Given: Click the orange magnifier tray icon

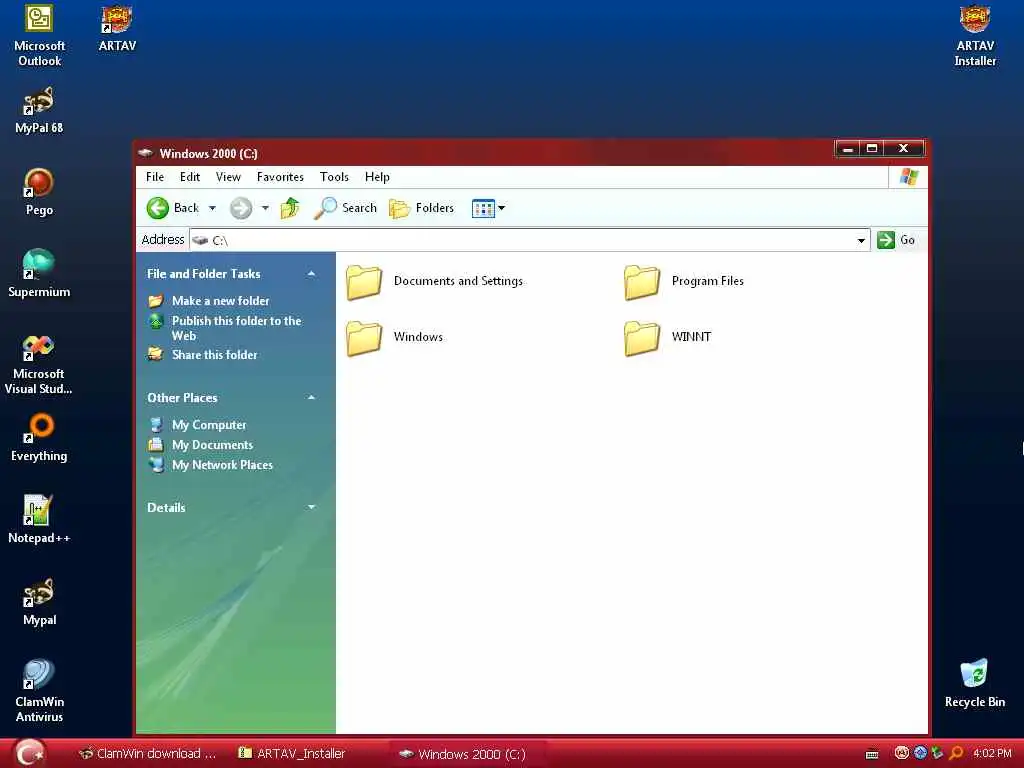Looking at the screenshot, I should [x=956, y=753].
